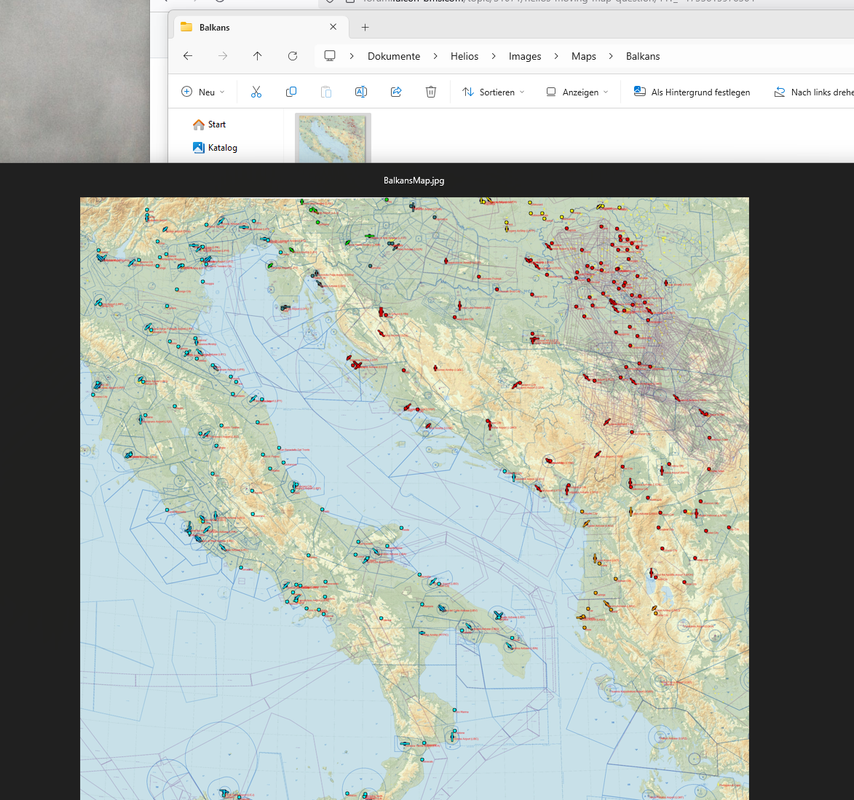
Task: Open the Sortieren dropdown menu
Action: 493,92
